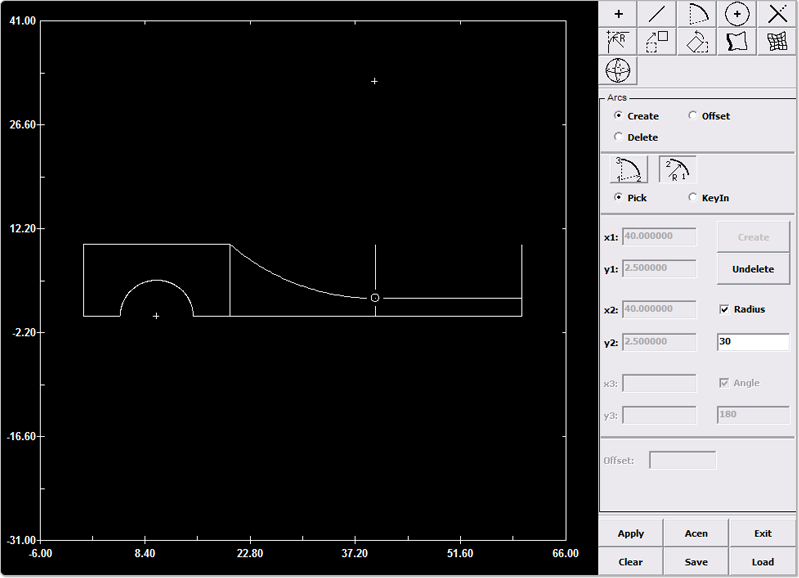Select the Create arcs radio button
This screenshot has height=578, width=799.
[x=618, y=116]
